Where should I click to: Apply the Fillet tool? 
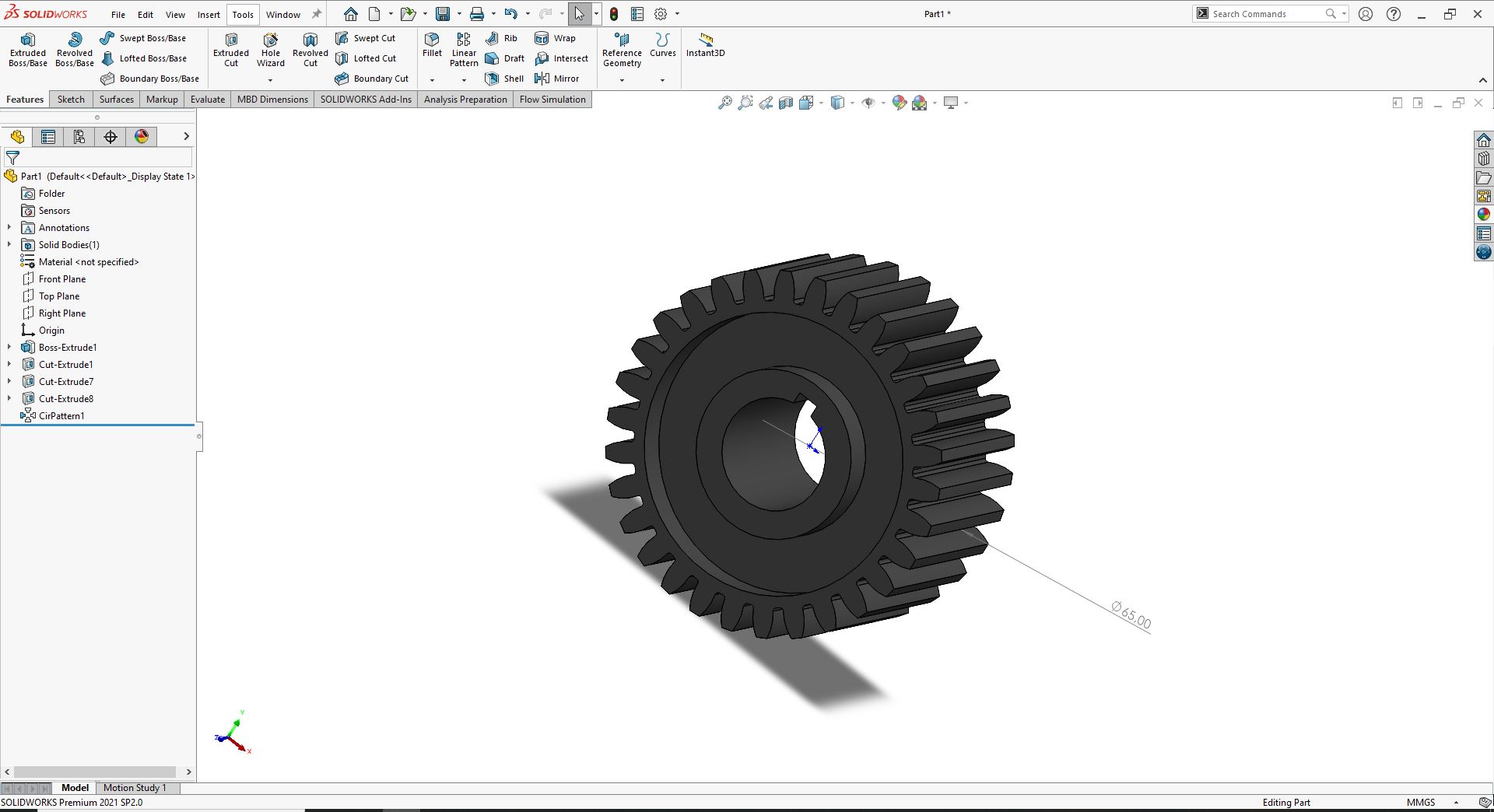click(432, 45)
